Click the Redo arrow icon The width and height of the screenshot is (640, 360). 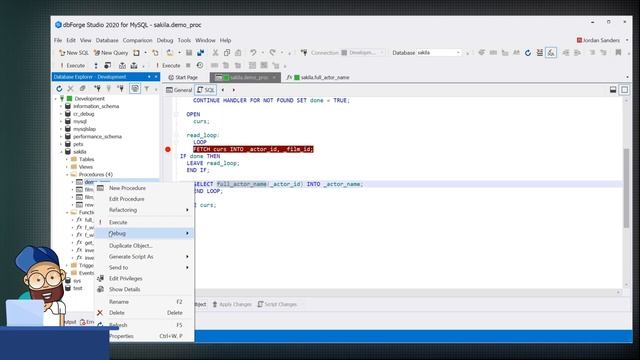click(x=272, y=53)
